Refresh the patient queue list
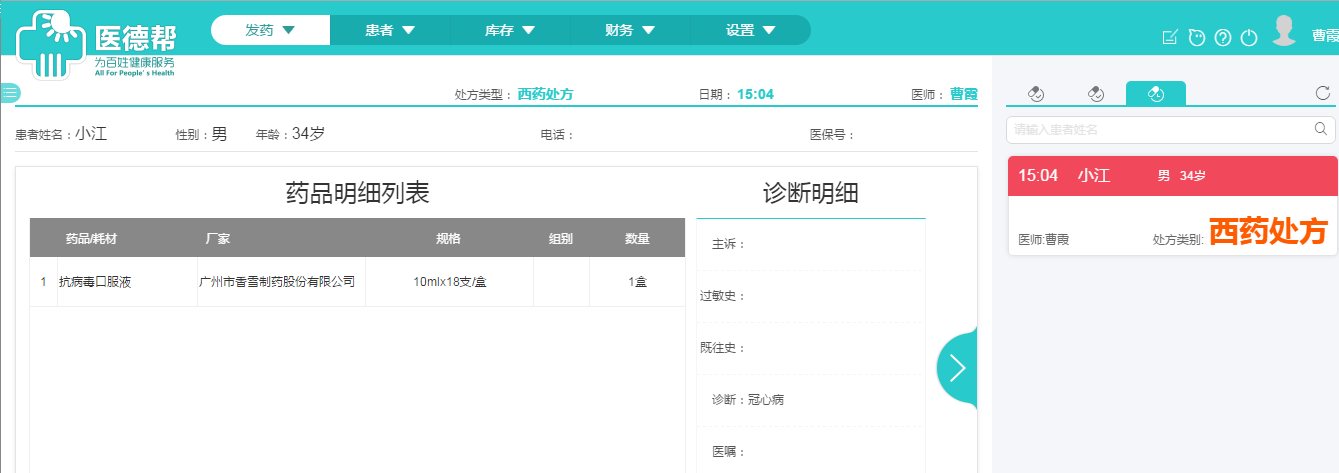1339x473 pixels. pyautogui.click(x=1322, y=93)
